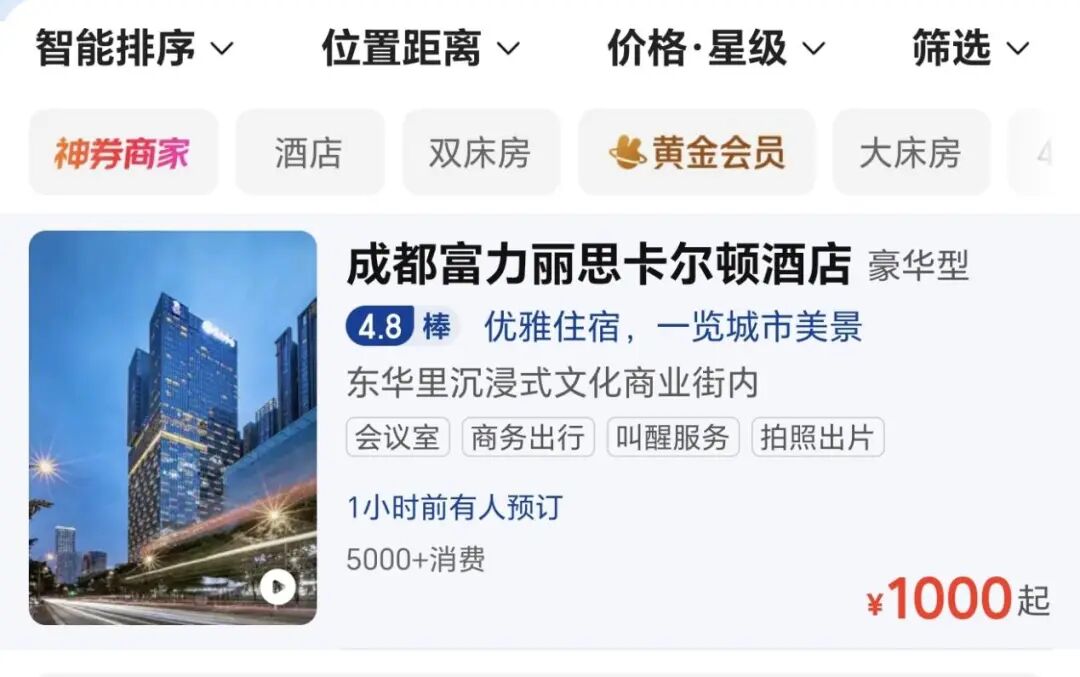Tap the 商务出行 tag
The image size is (1080, 677).
[528, 437]
